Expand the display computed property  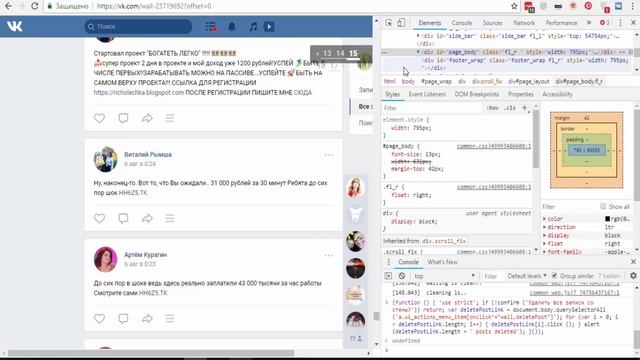(x=544, y=236)
